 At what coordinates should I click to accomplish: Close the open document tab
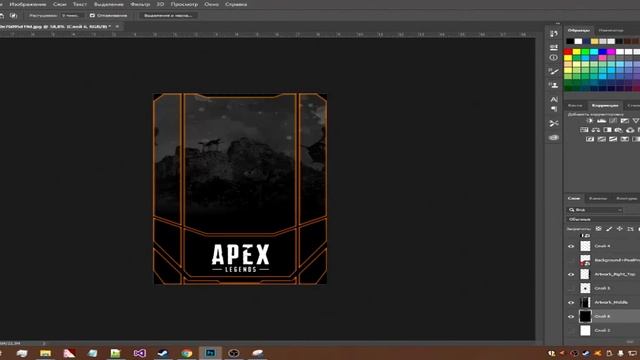pyautogui.click(x=117, y=27)
